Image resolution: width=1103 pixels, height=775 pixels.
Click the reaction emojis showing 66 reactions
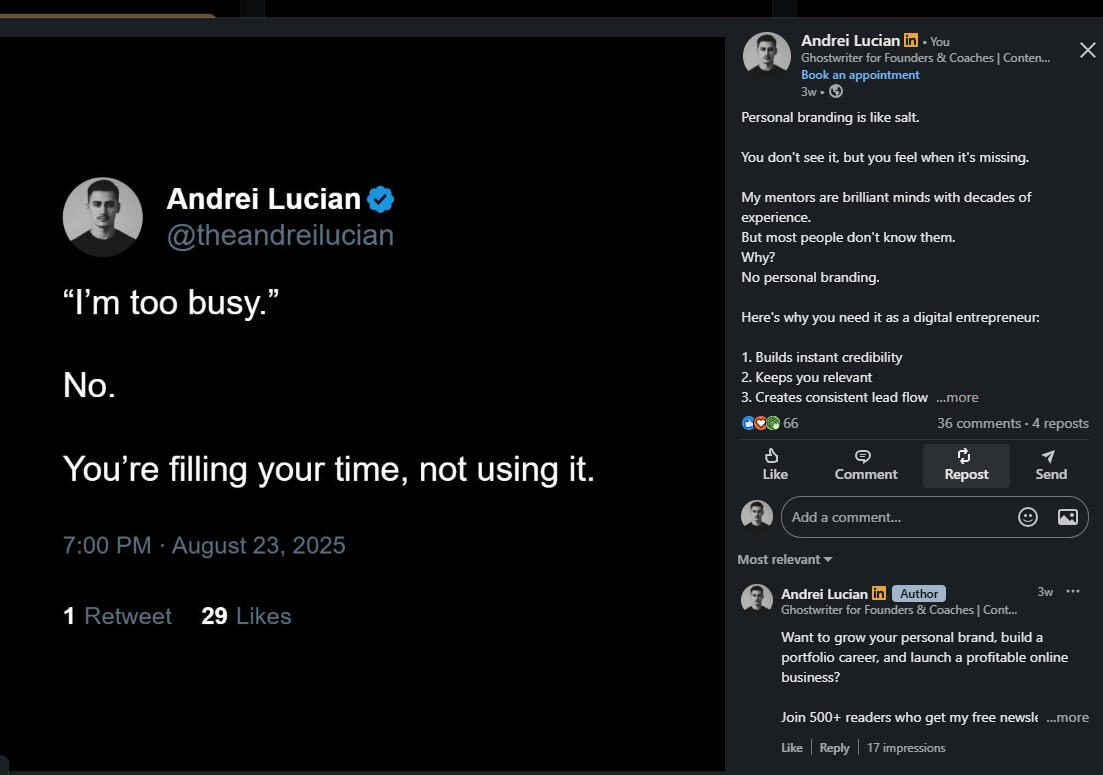pos(760,423)
